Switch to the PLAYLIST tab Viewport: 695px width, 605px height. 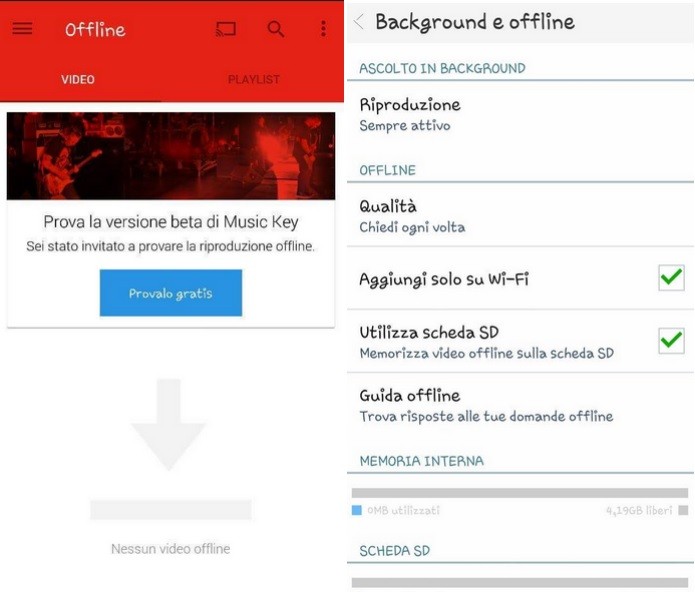click(254, 80)
